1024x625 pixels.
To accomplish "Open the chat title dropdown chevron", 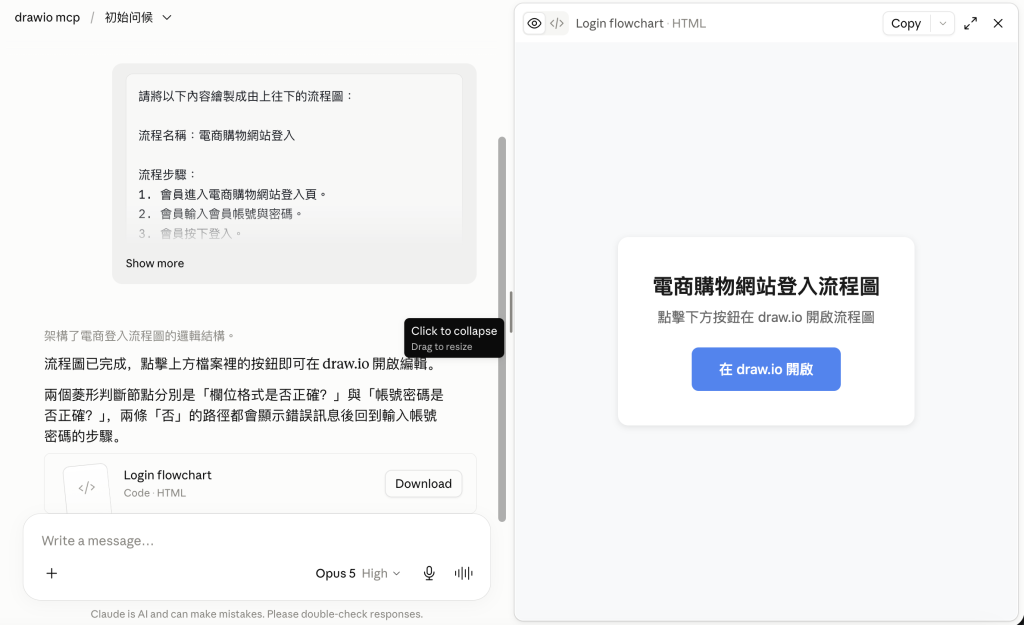I will point(167,18).
